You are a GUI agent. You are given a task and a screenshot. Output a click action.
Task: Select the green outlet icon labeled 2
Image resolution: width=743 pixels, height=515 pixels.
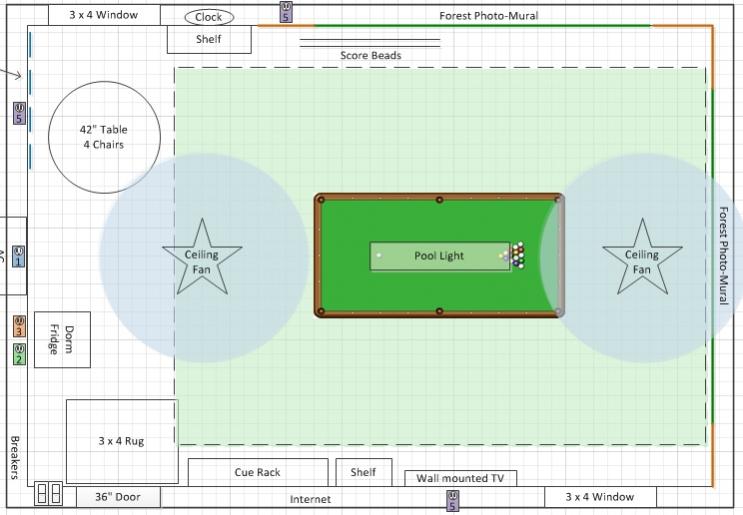click(19, 353)
